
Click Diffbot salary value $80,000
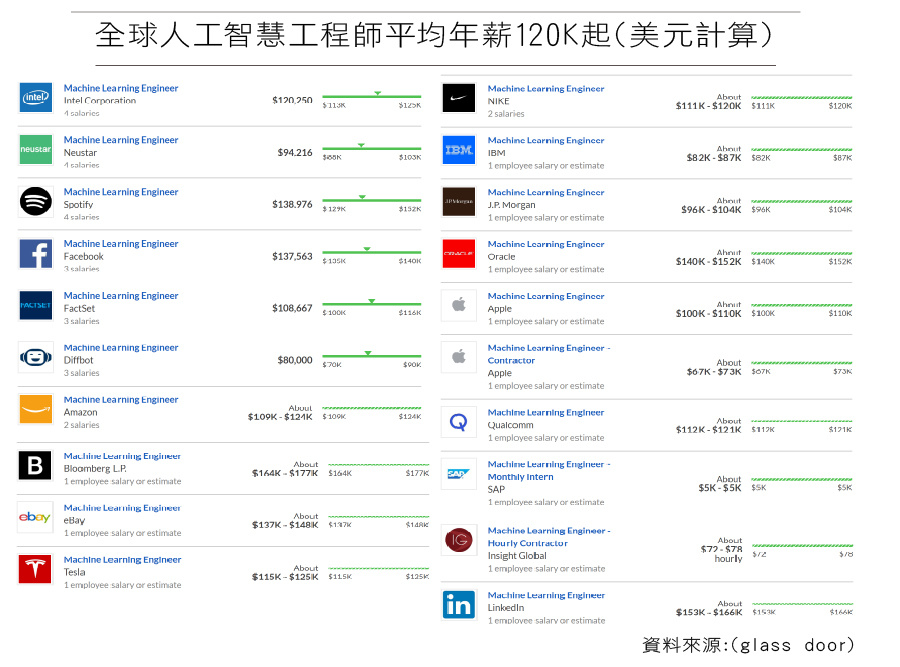pos(295,360)
